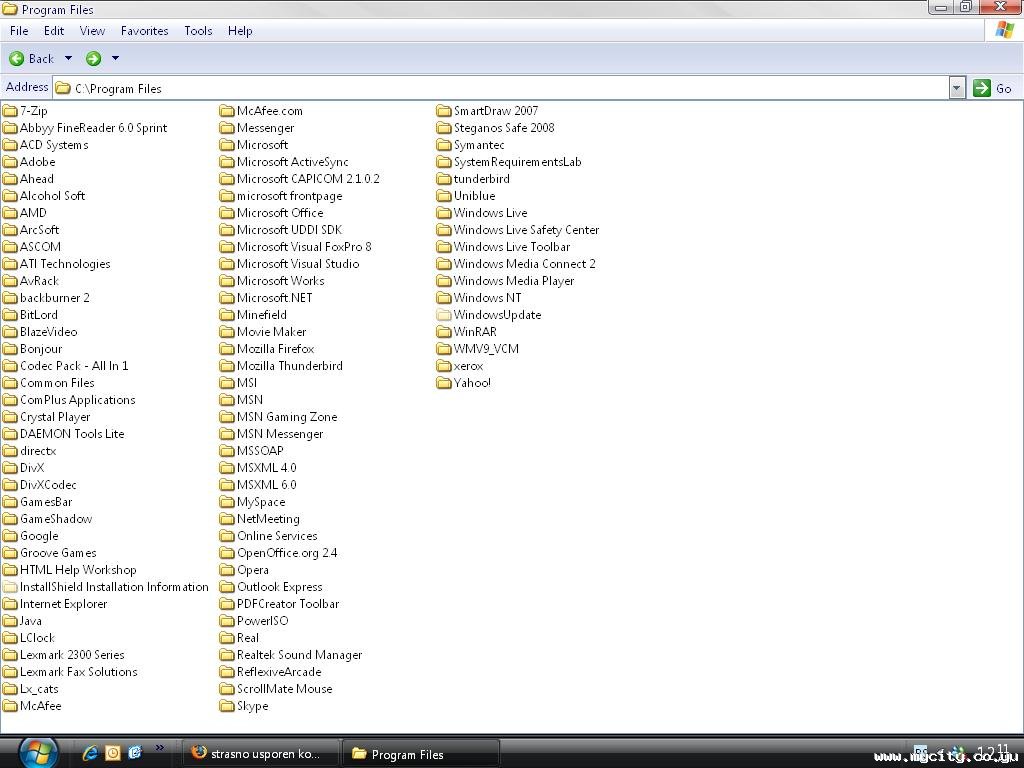Screen dimensions: 1024x768
Task: Select the SmartDraw 2007 folder icon
Action: [x=443, y=111]
